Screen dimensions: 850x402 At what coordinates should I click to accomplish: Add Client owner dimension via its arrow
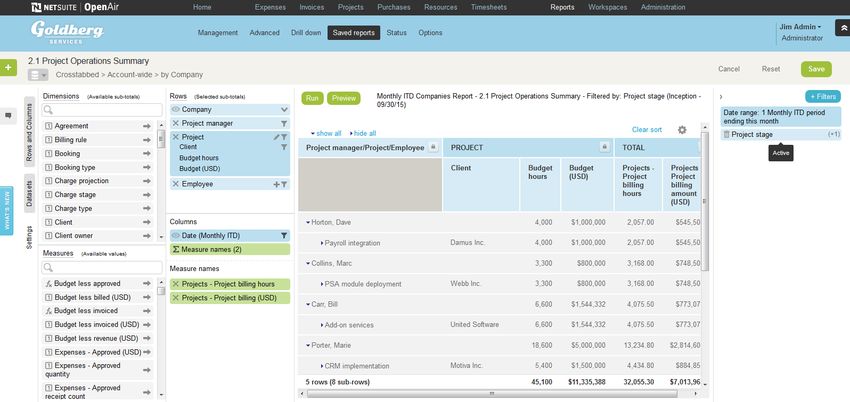pos(146,236)
